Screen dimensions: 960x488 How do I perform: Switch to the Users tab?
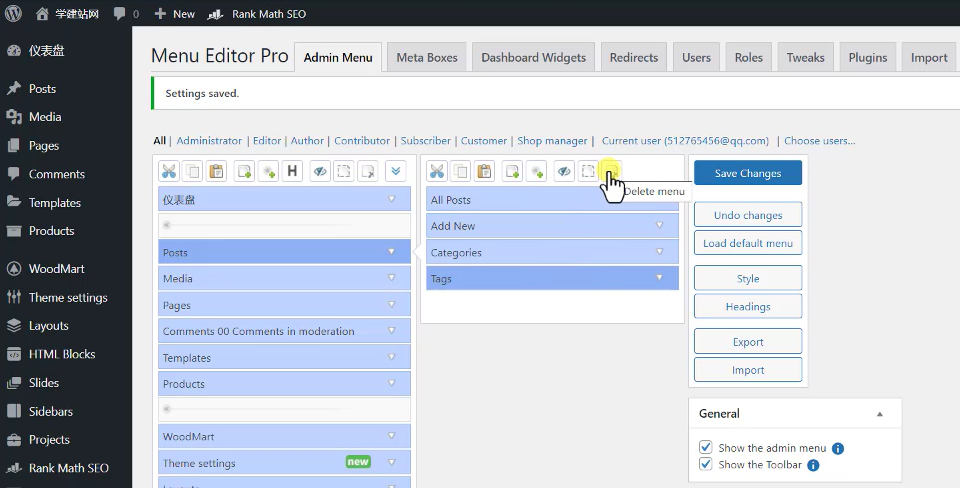click(696, 58)
